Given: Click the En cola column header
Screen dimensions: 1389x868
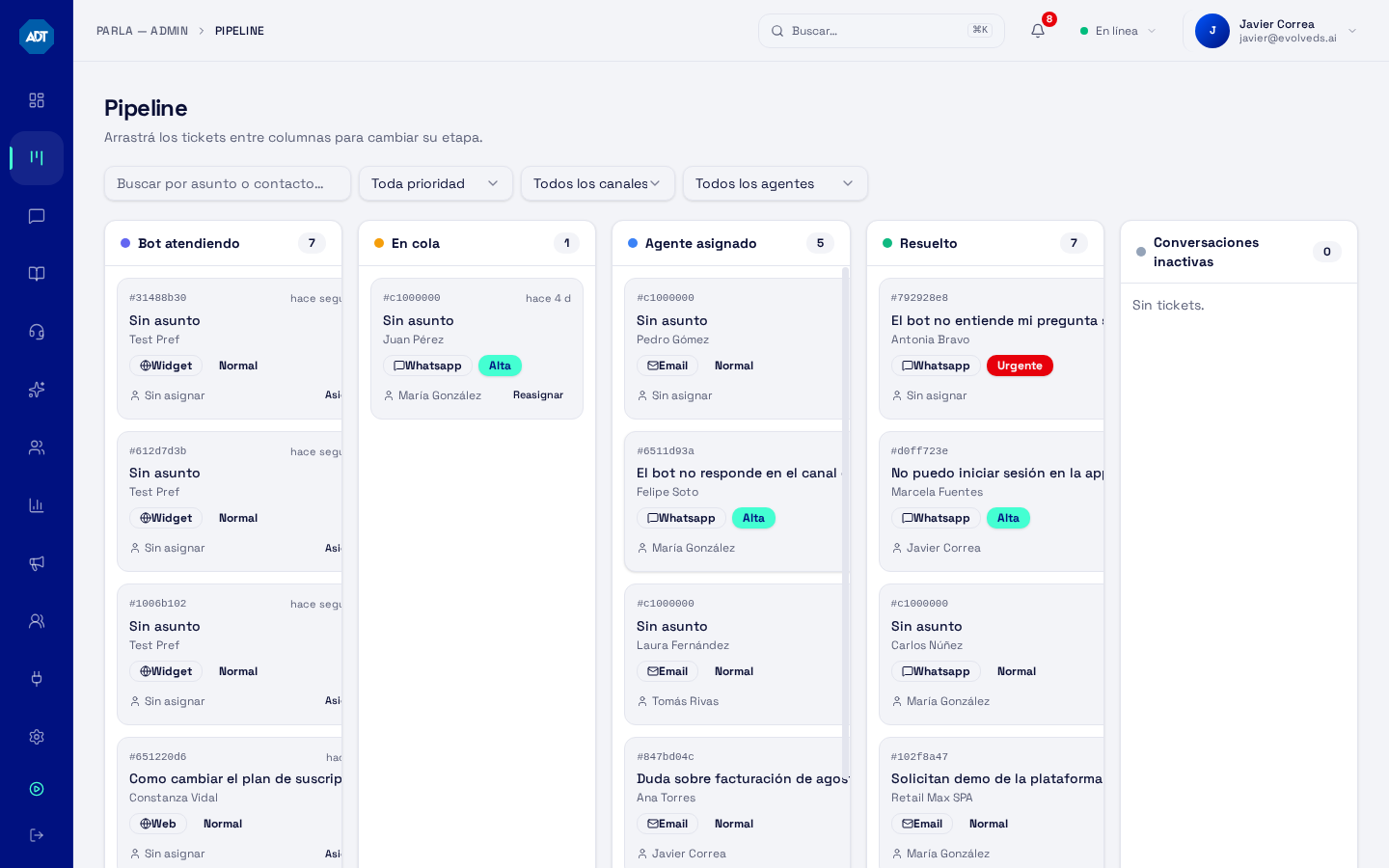Looking at the screenshot, I should click(x=477, y=243).
